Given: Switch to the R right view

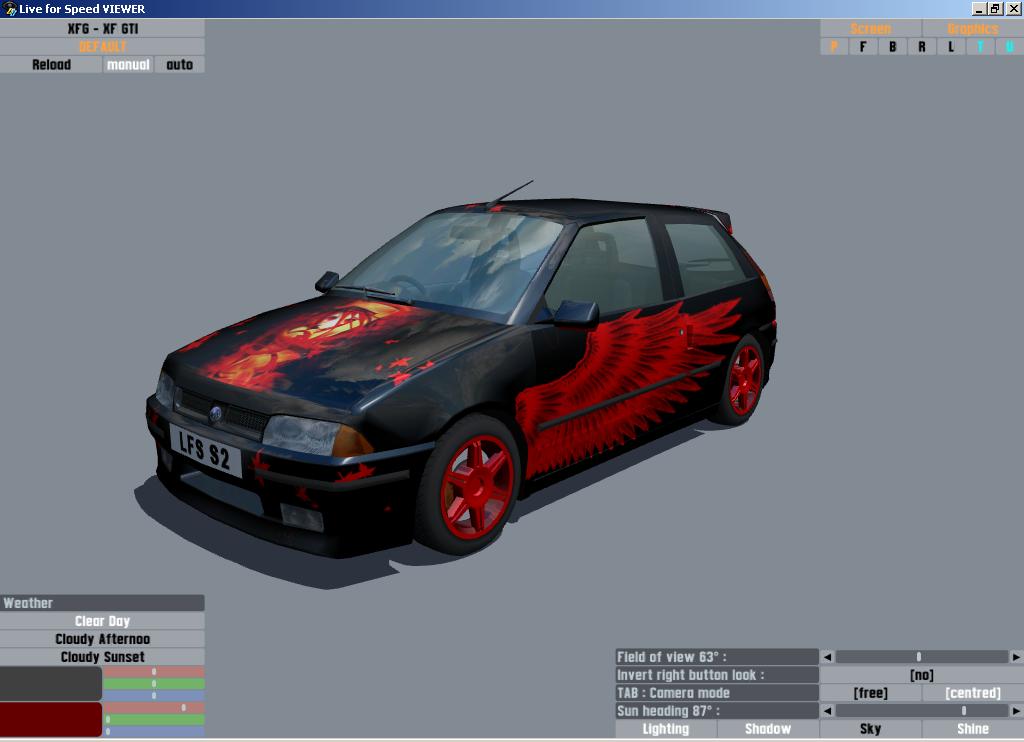Looking at the screenshot, I should click(922, 46).
